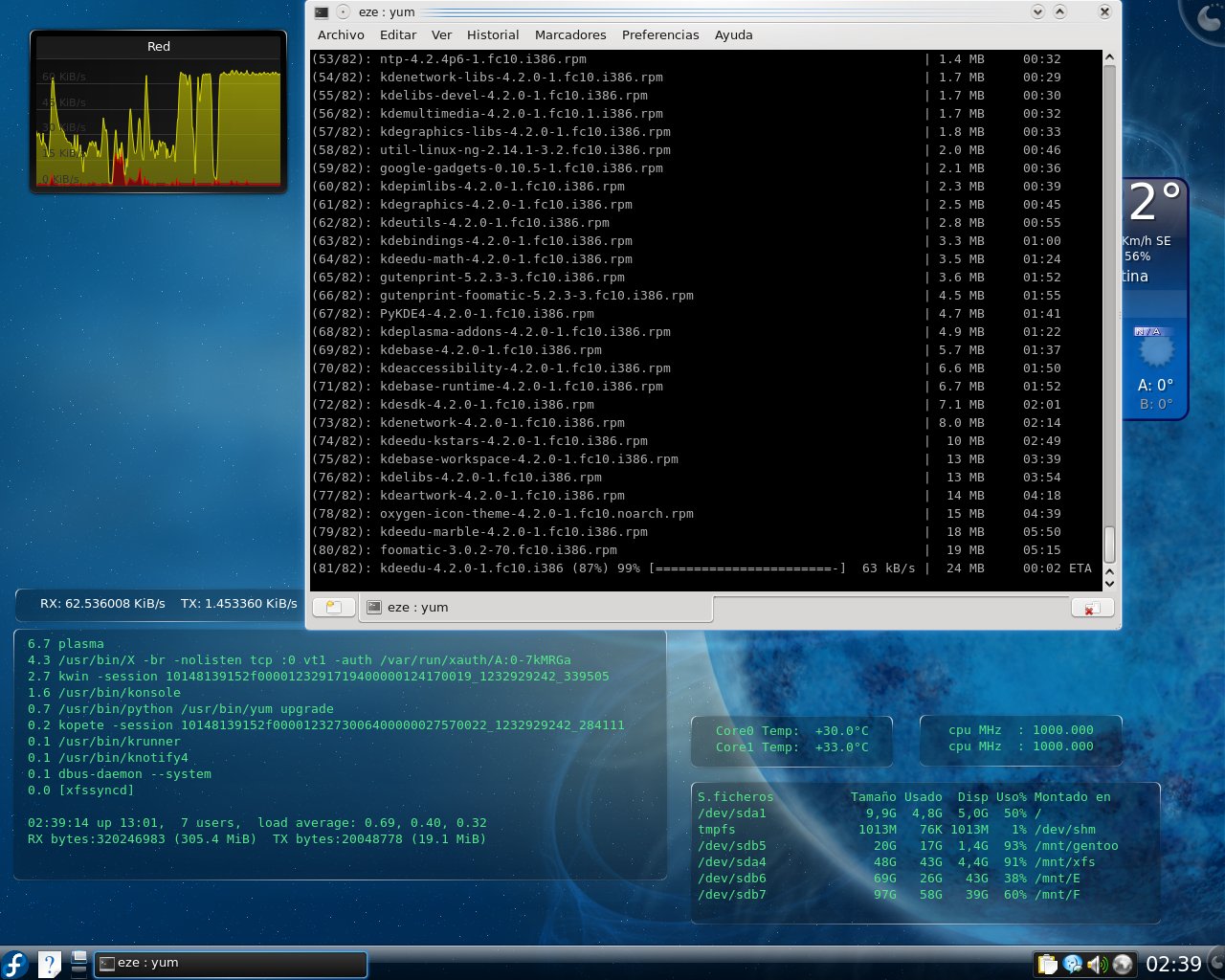Close the current Konsole tab
The image size is (1225, 980).
(1092, 608)
